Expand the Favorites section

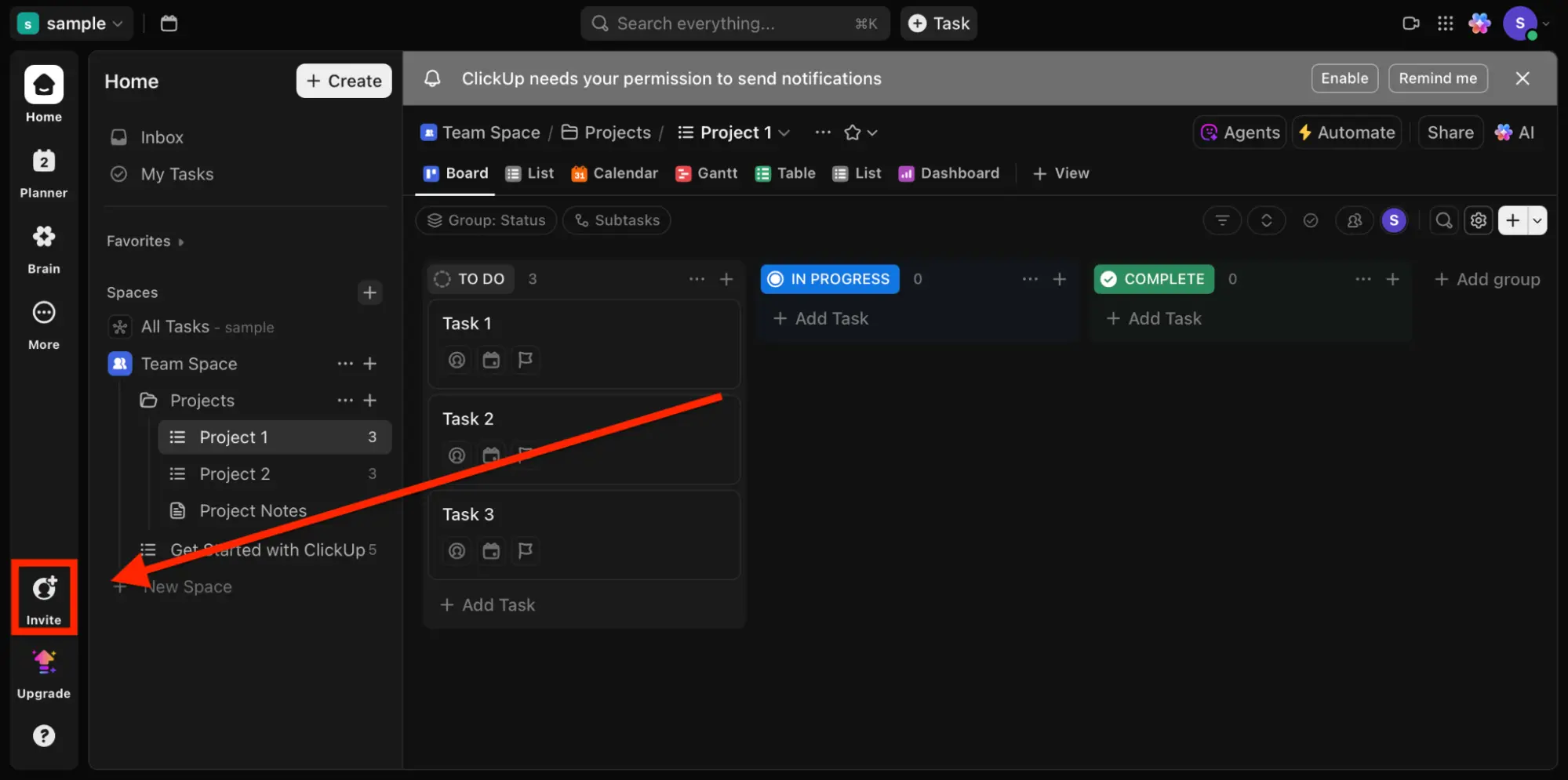tap(145, 241)
